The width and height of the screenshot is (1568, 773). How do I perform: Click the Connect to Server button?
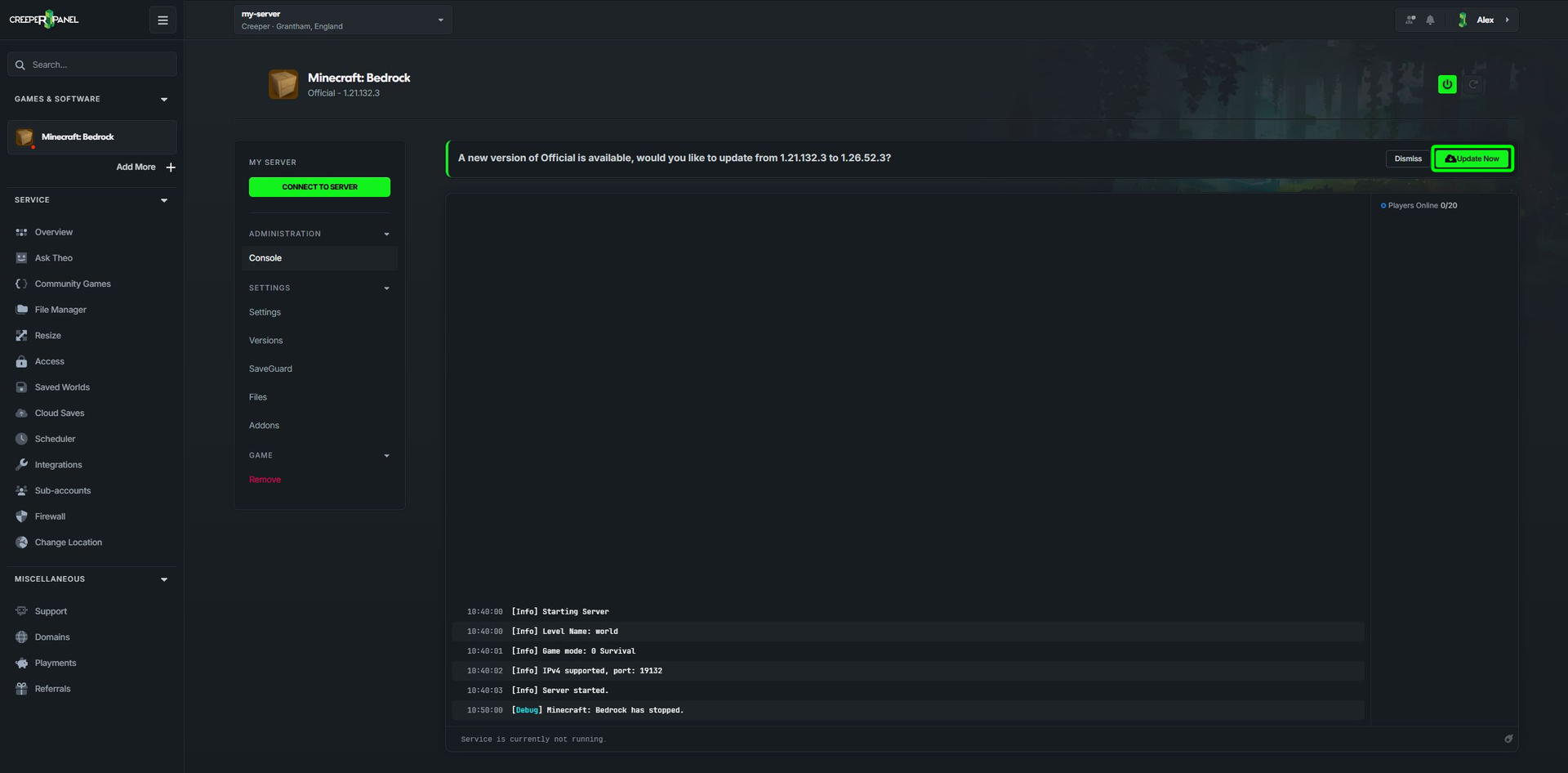pos(319,187)
